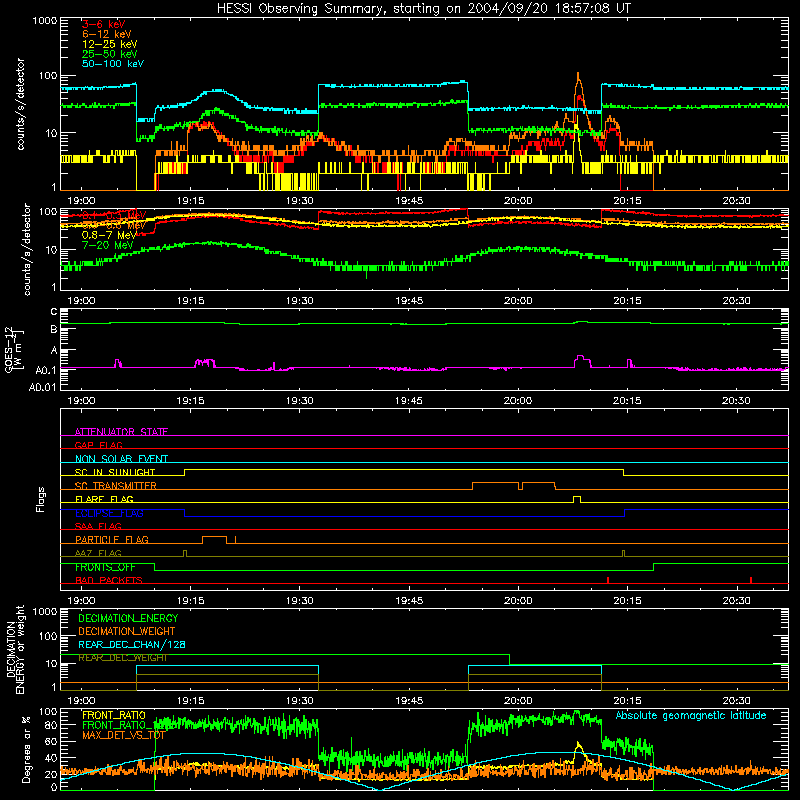Select the ECLIPSE_FLAG label
The image size is (800, 800).
pos(109,513)
